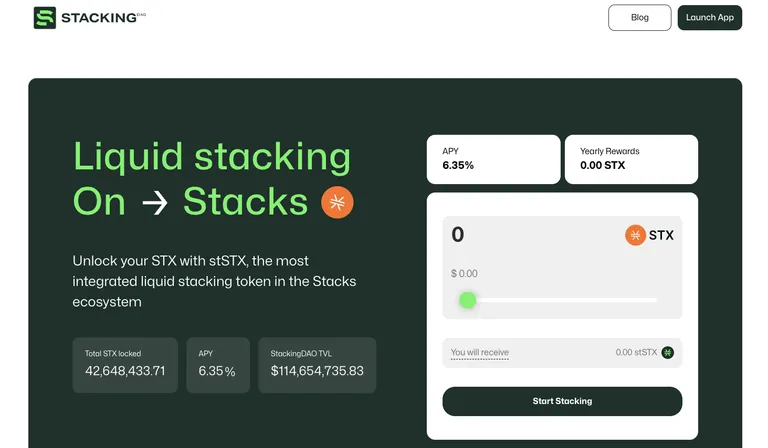Click the orange Stacks icon in the headline
Image resolution: width=768 pixels, height=448 pixels.
coord(337,202)
